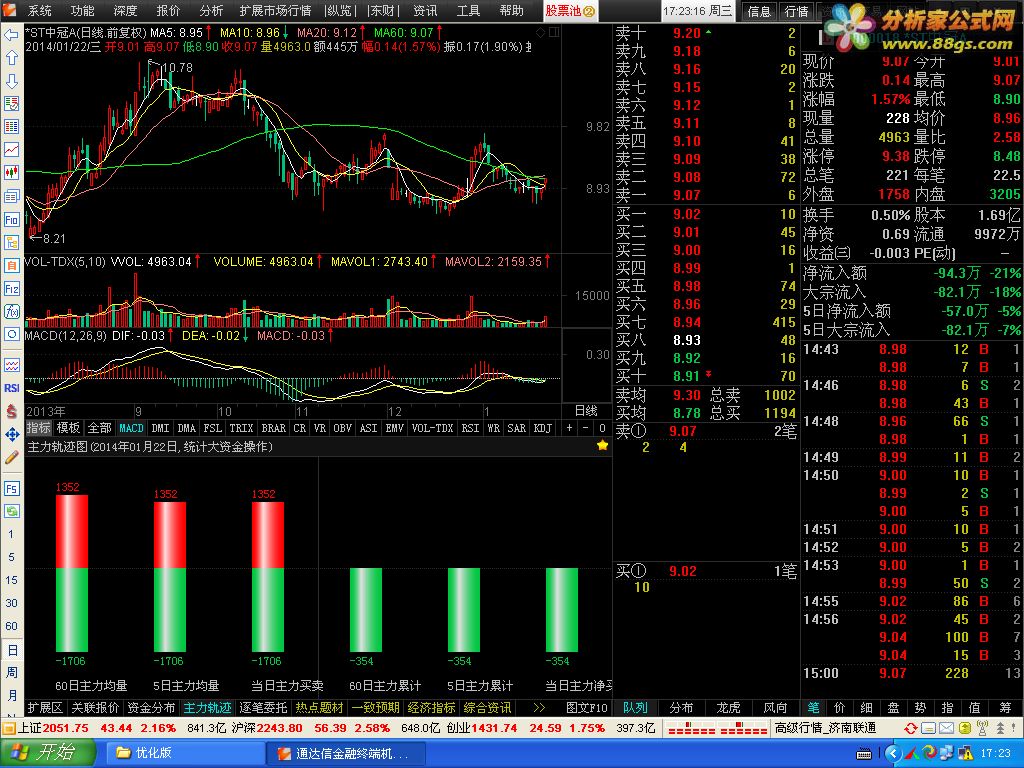
Task: Expand hidden tray icons arrow
Action: (893, 754)
